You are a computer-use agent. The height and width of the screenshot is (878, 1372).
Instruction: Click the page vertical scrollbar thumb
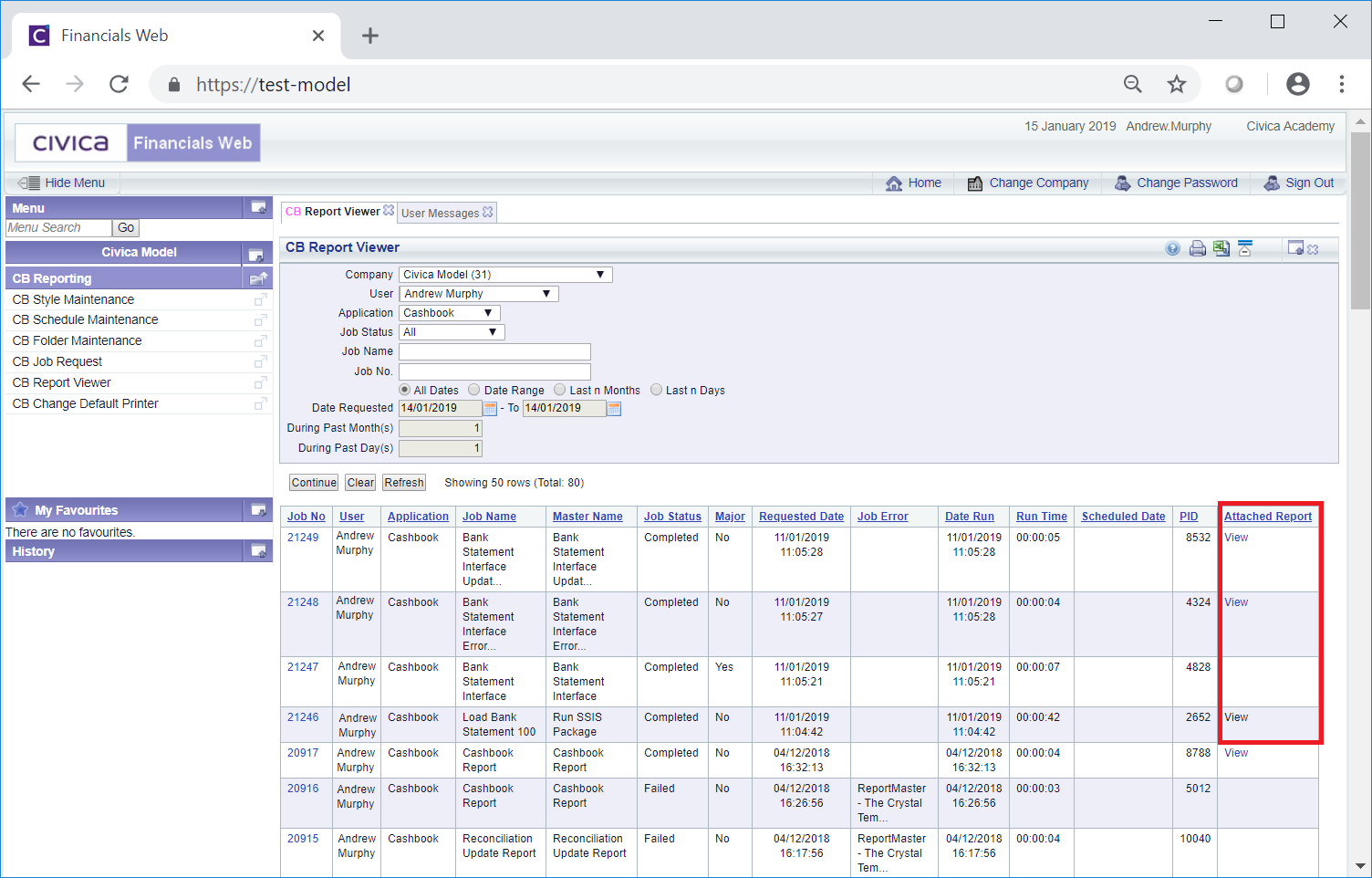pyautogui.click(x=1360, y=219)
